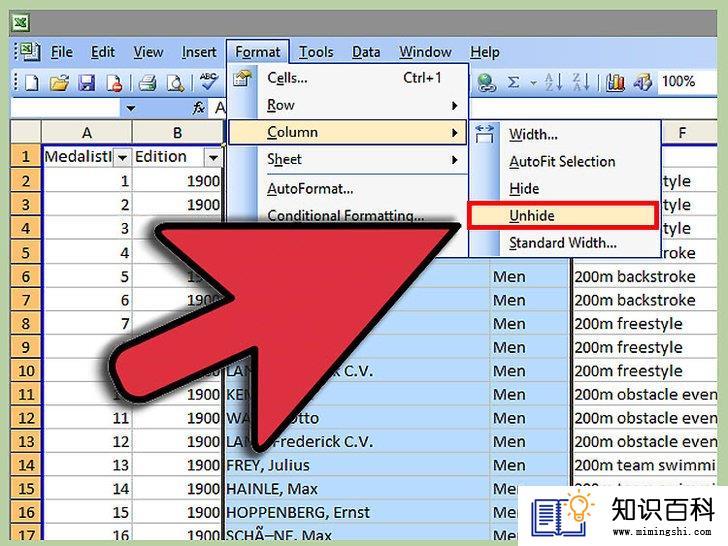Click cell '200m team swimmi' in row 14
Screen dimensions: 728x546
coord(645,465)
